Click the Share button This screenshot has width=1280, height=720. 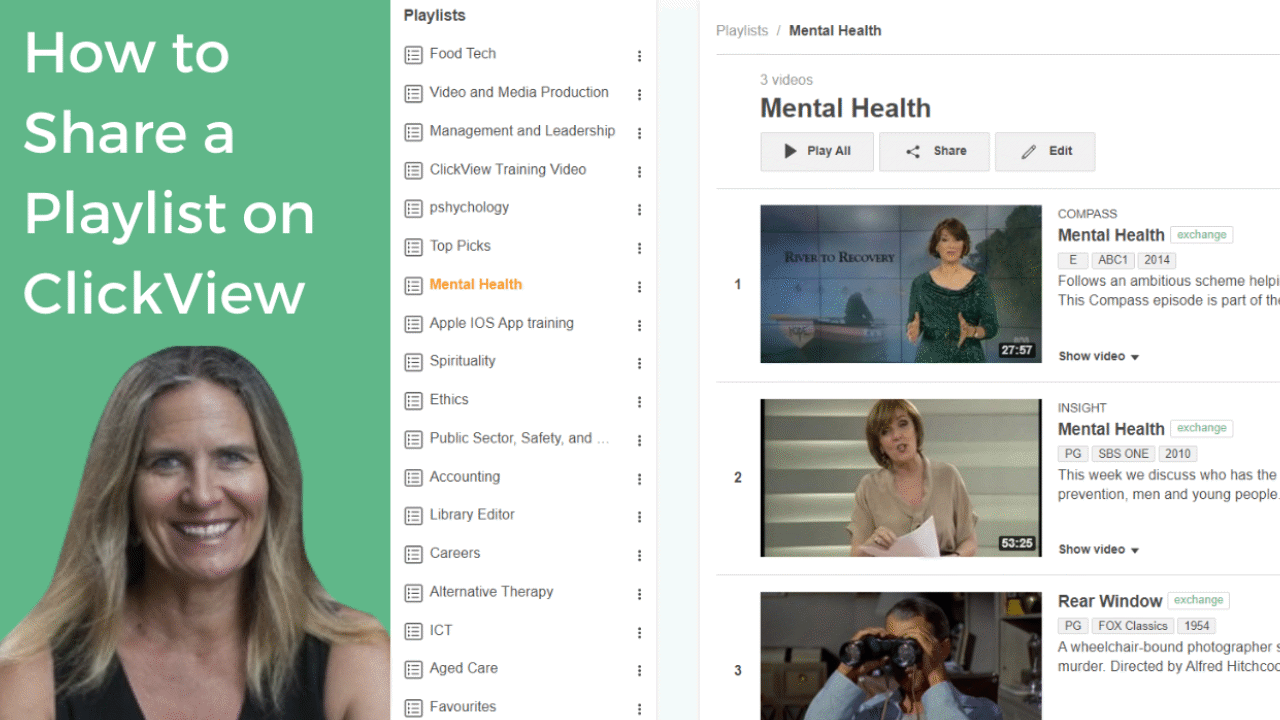pyautogui.click(x=934, y=151)
